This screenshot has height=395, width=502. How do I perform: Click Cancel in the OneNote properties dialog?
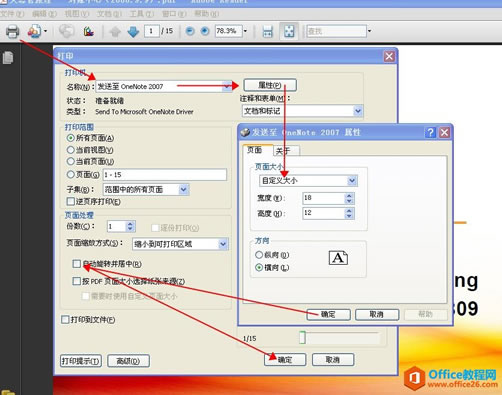coord(377,314)
